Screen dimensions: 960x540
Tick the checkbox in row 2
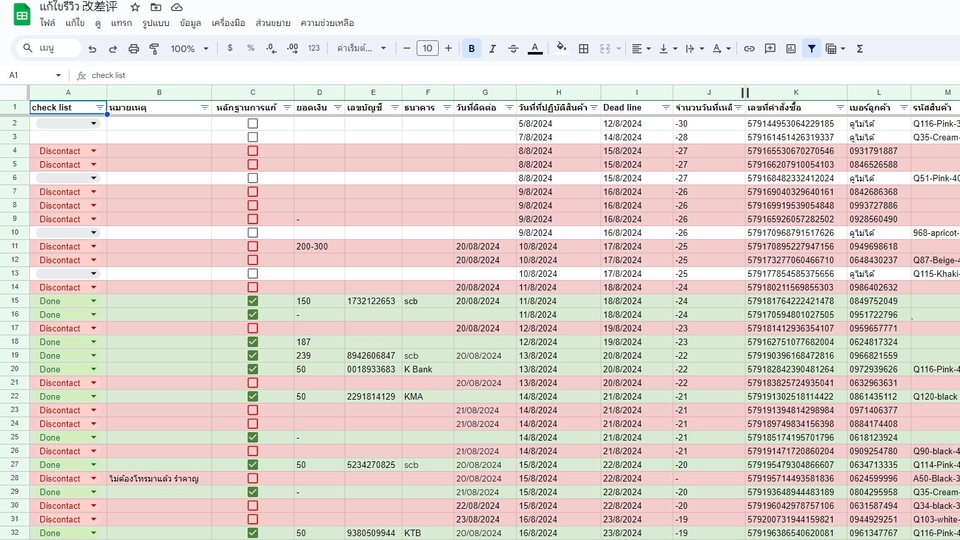point(252,123)
